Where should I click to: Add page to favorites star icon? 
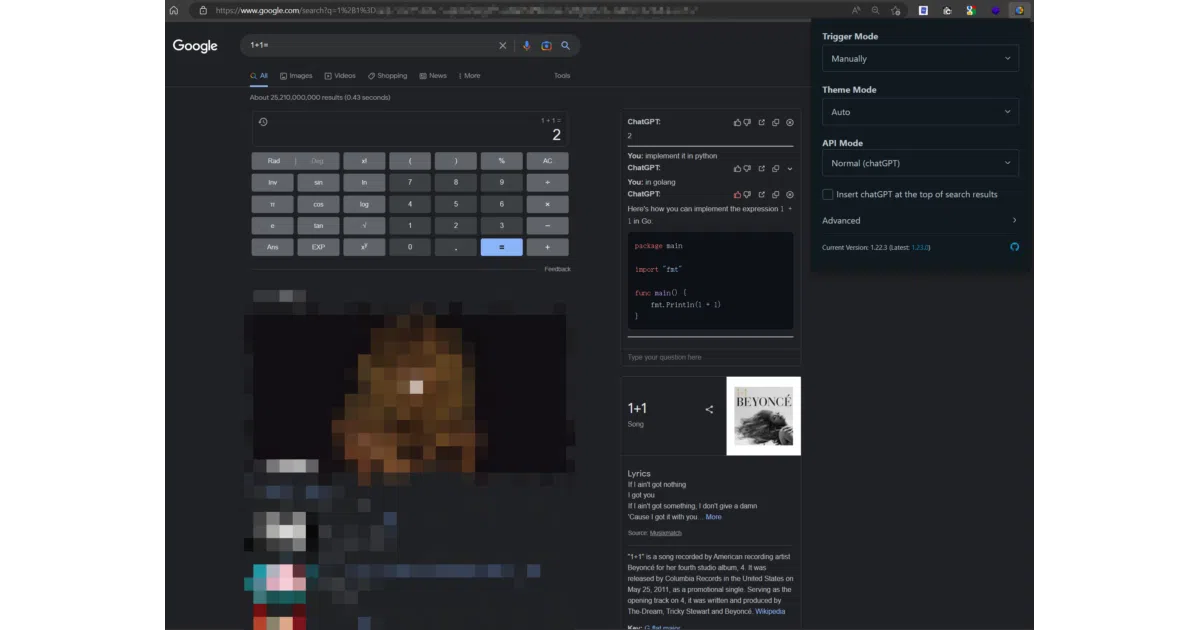895,10
